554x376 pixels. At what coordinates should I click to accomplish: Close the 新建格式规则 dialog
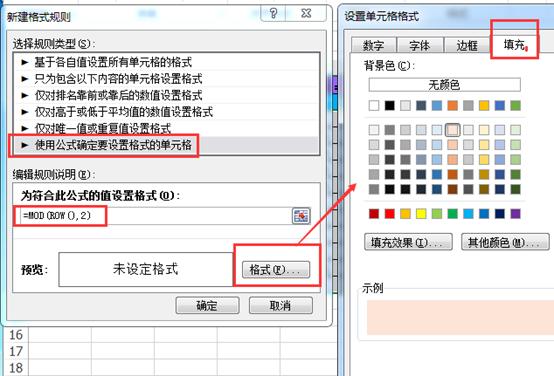coord(306,13)
